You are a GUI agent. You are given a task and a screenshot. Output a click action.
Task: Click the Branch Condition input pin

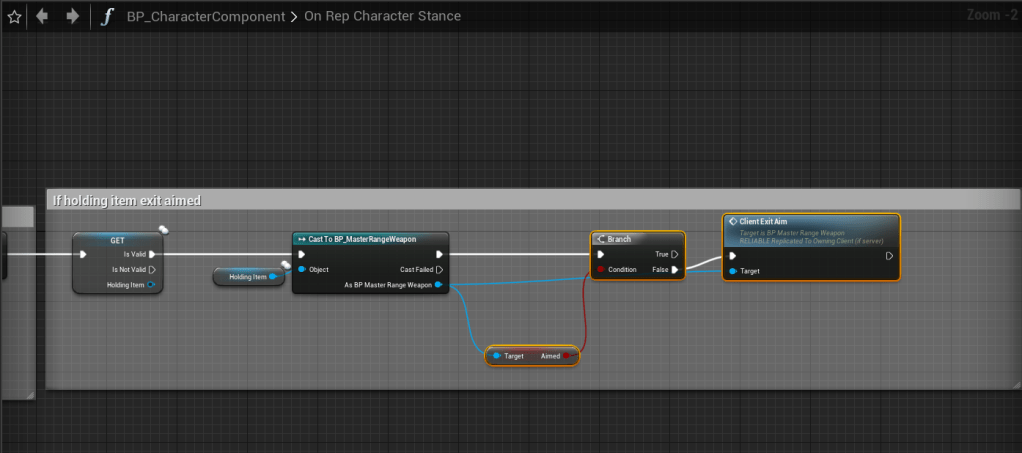(600, 269)
